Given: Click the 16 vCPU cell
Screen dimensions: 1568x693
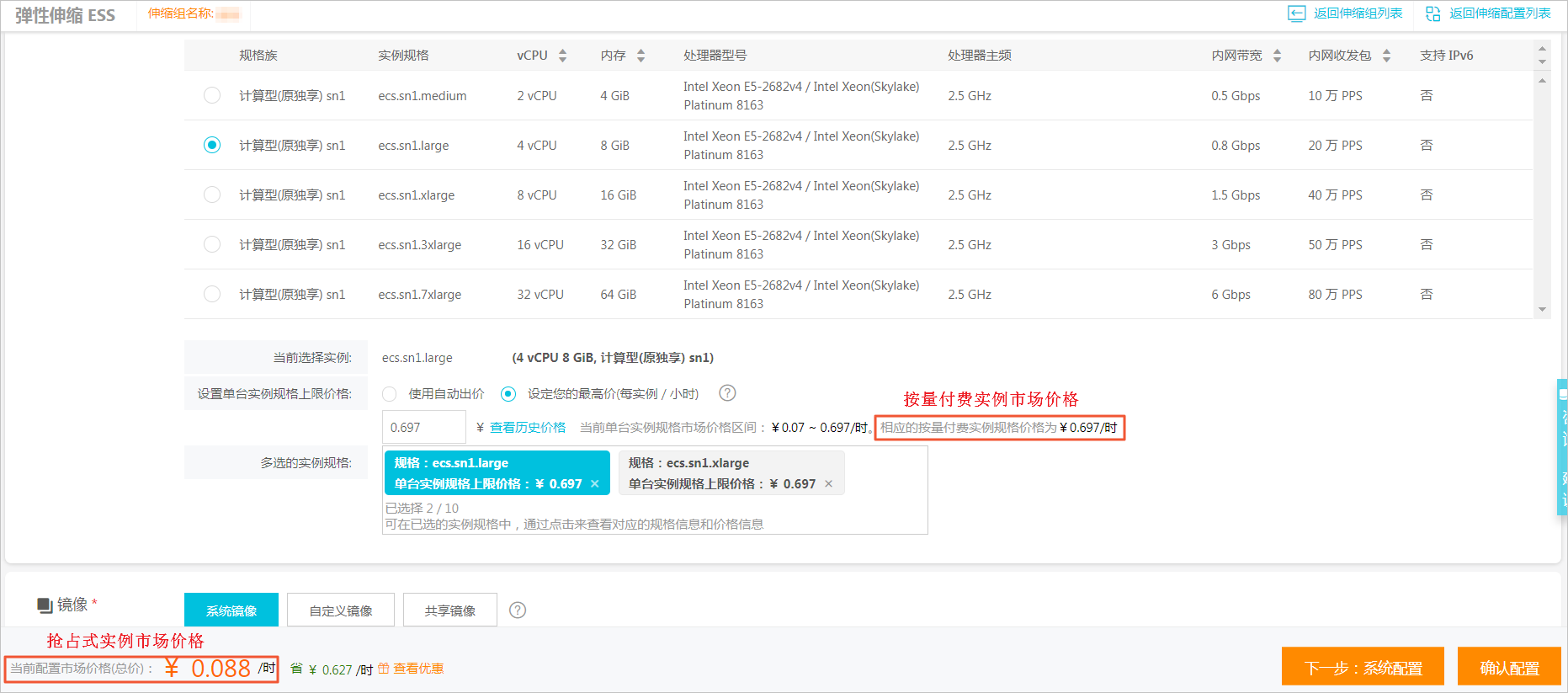Looking at the screenshot, I should pyautogui.click(x=540, y=245).
